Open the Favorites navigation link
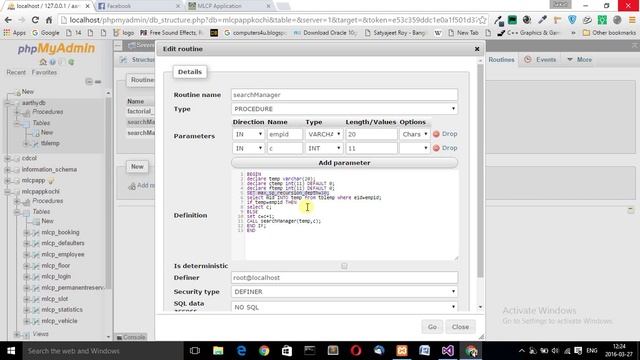 (x=44, y=72)
